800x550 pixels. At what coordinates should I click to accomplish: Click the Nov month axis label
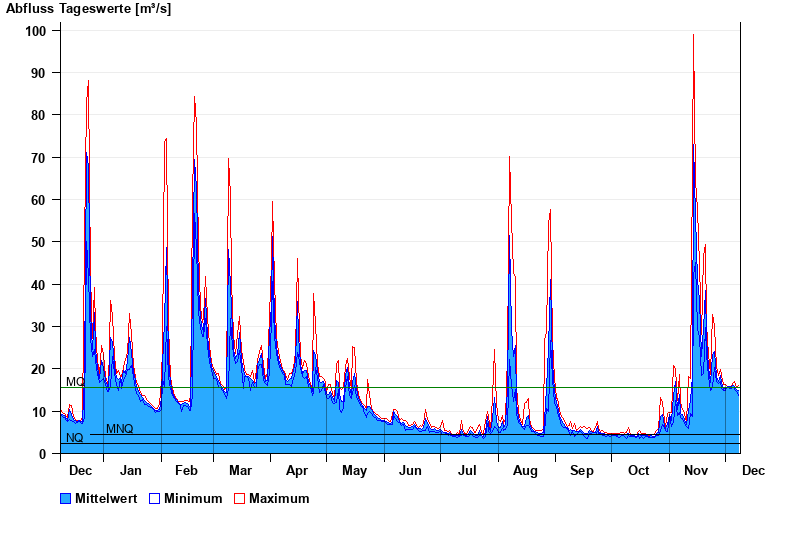click(696, 470)
